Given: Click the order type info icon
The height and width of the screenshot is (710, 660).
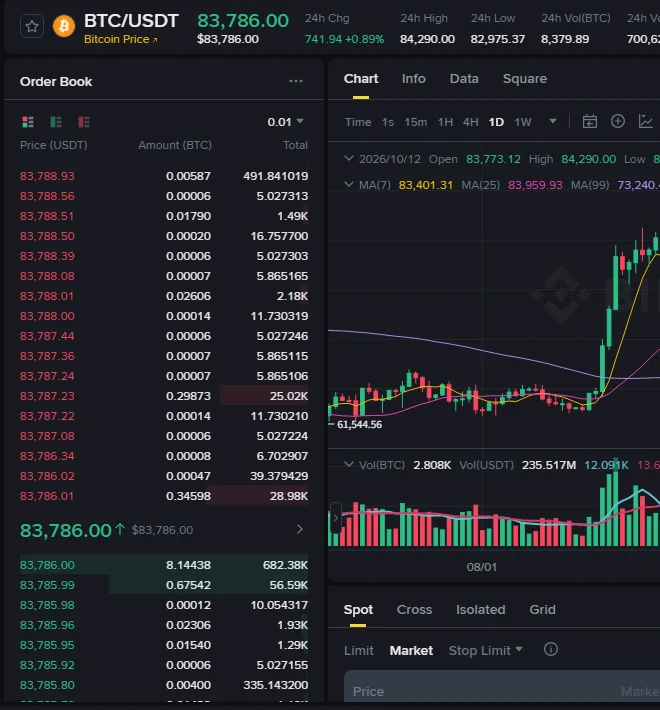Looking at the screenshot, I should [x=550, y=650].
